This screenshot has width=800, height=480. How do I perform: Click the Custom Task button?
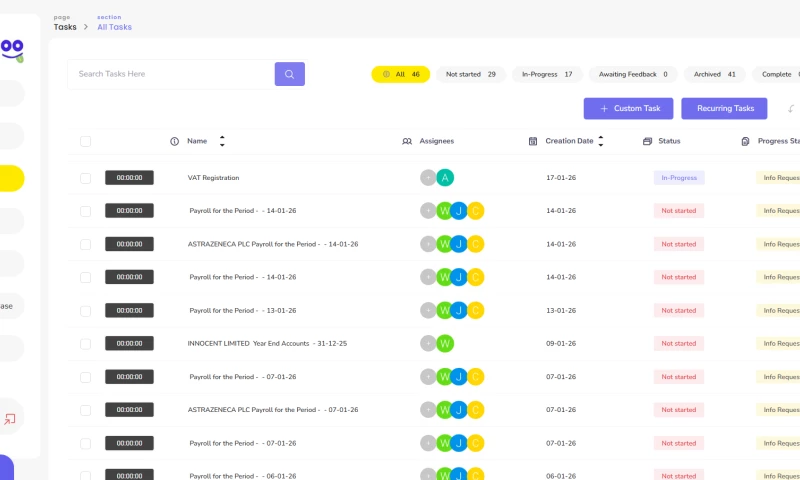(x=629, y=109)
